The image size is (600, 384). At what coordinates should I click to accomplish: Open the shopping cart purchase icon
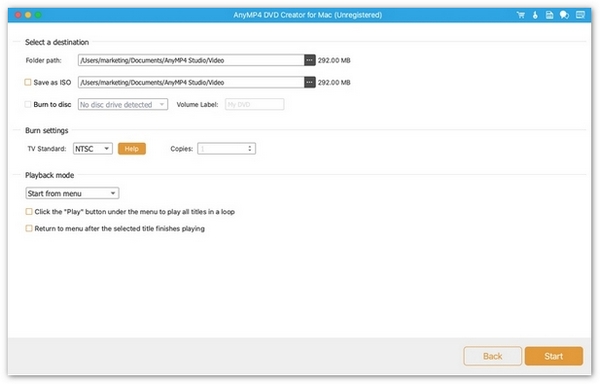(520, 15)
